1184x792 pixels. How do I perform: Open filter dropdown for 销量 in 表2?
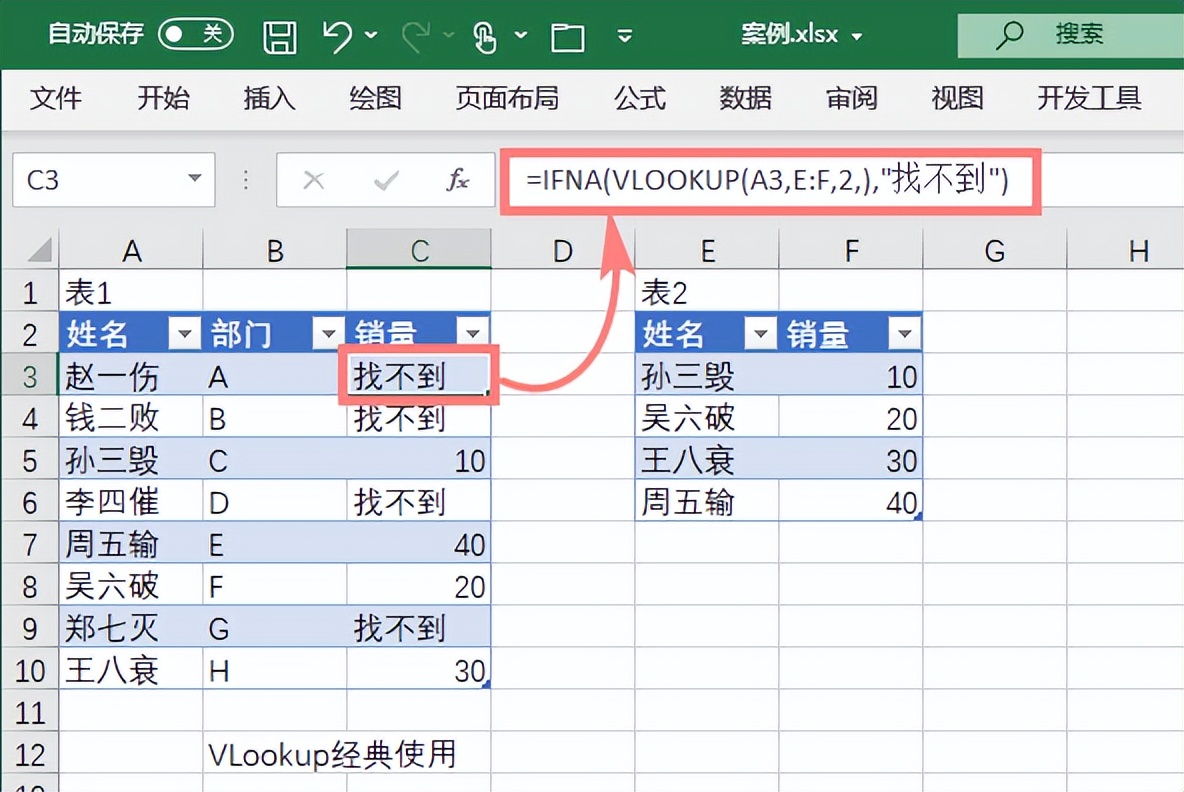tap(904, 333)
